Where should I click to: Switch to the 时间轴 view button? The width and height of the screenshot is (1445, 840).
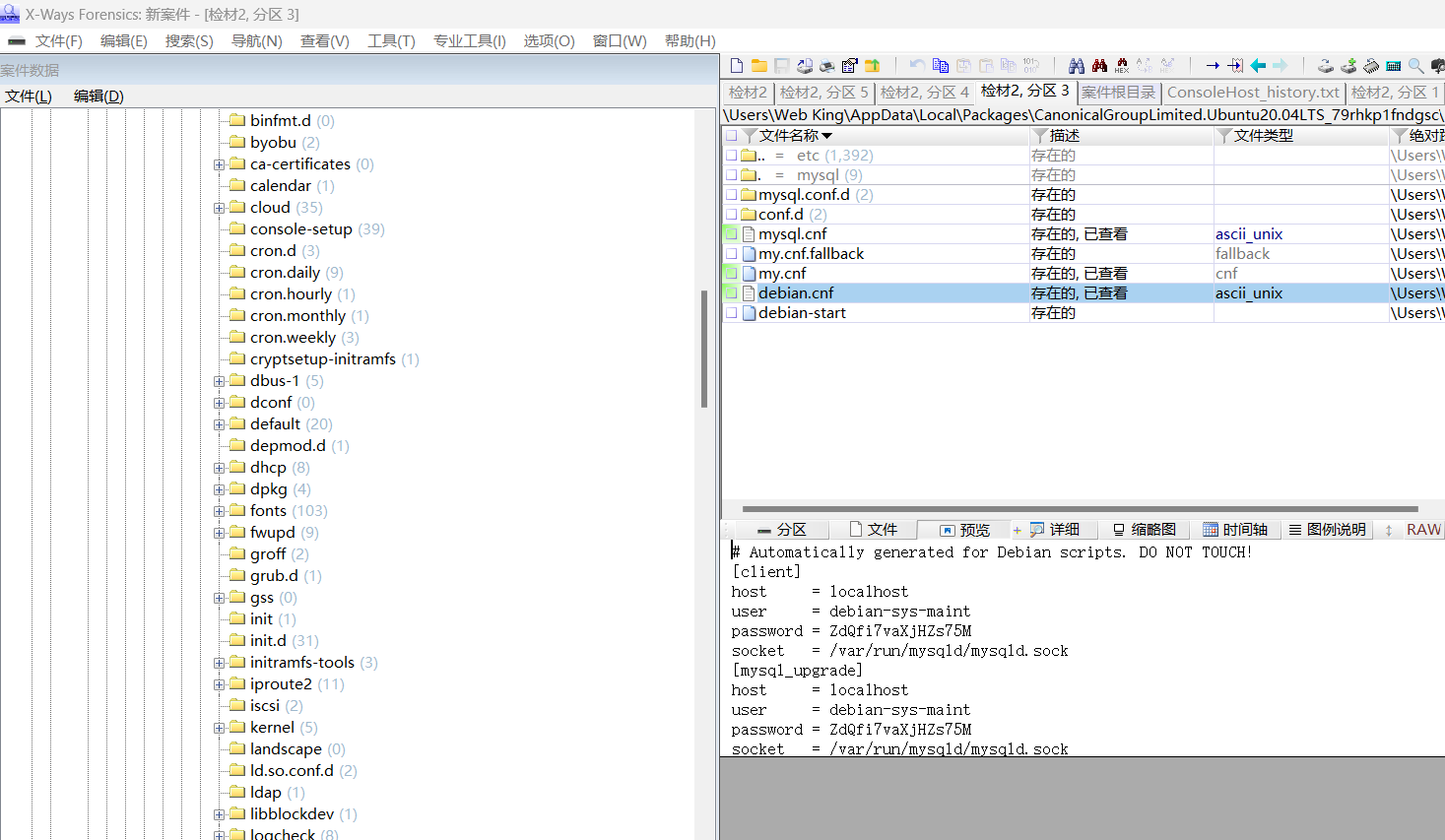pos(1236,530)
